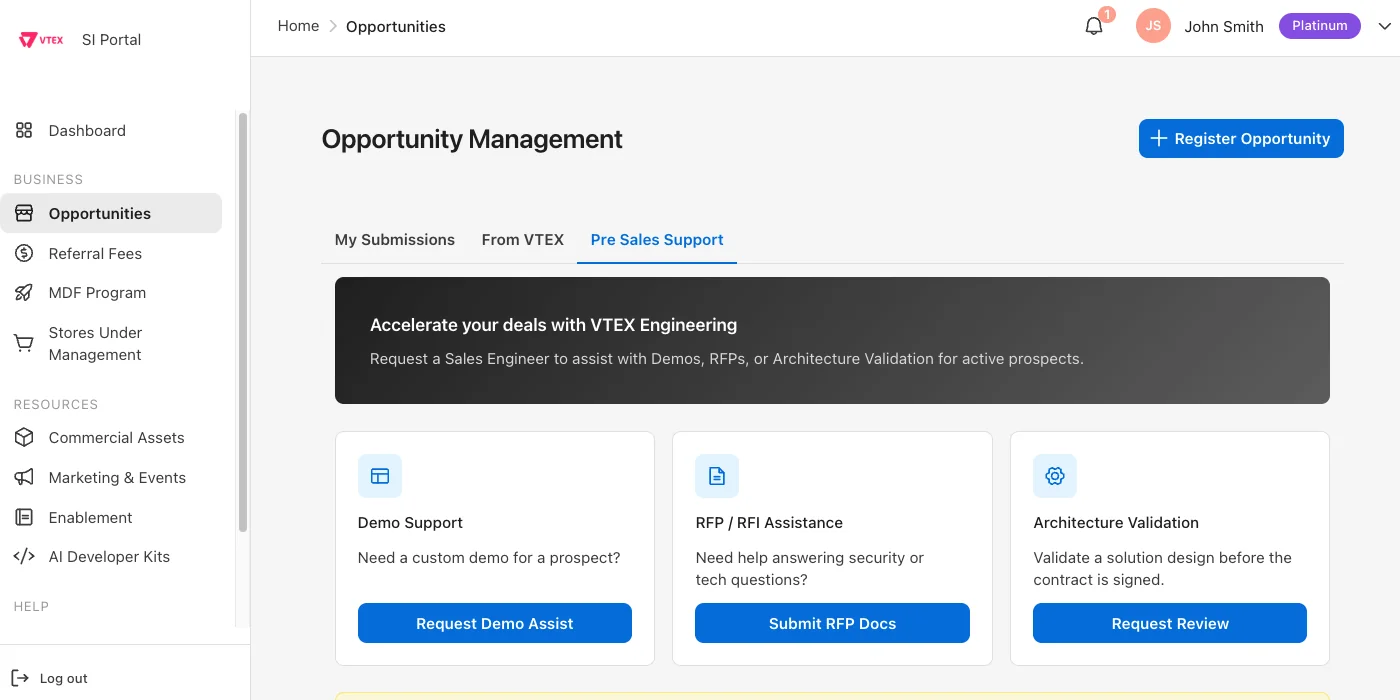
Task: Click the breadcrumb chevron separator
Action: click(x=333, y=26)
